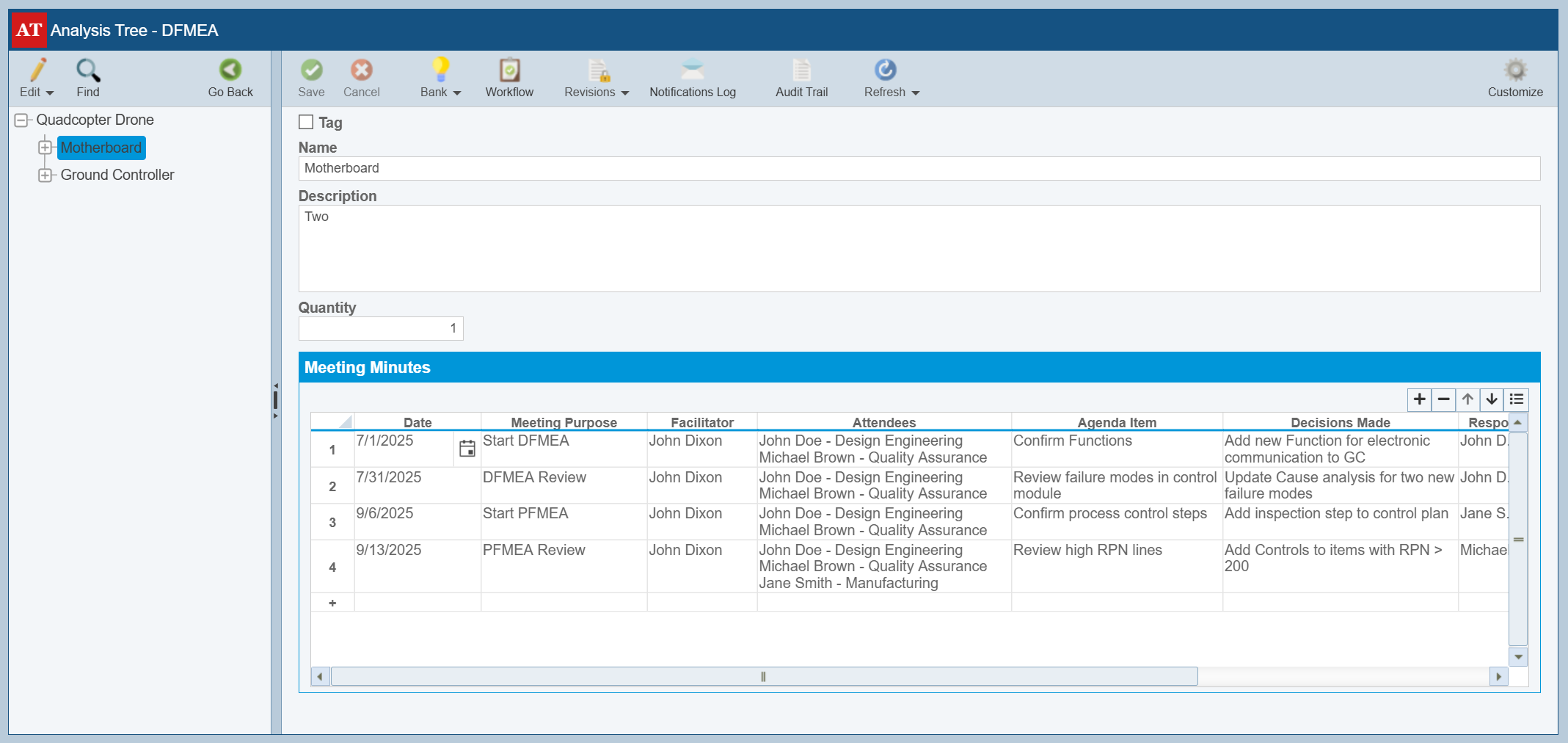Click the 'DFMEA Review' purpose cell

564,485
